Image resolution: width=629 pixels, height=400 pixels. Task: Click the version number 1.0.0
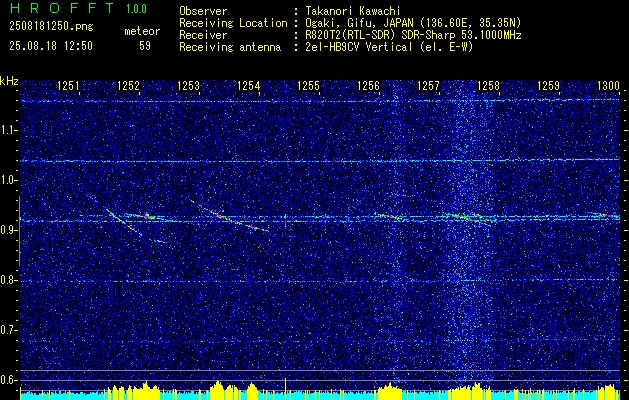pos(136,8)
